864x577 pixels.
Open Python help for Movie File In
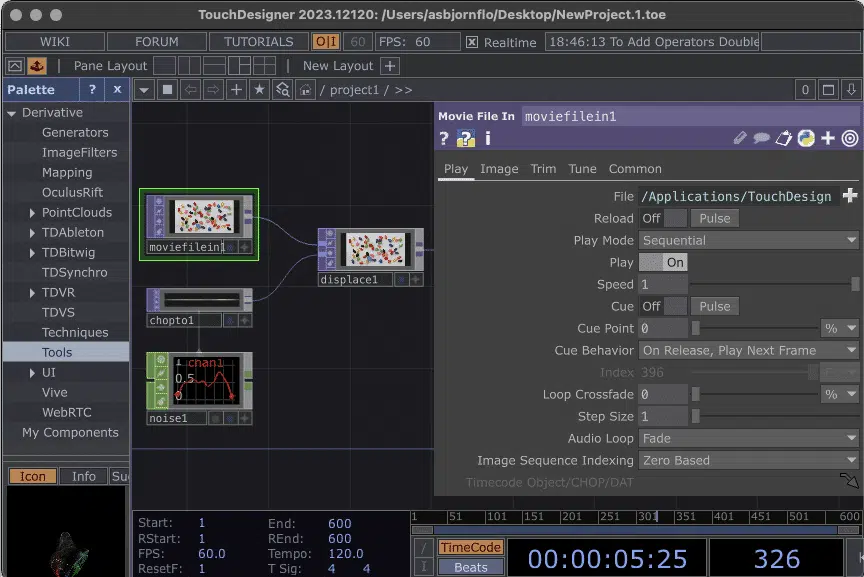coord(466,138)
